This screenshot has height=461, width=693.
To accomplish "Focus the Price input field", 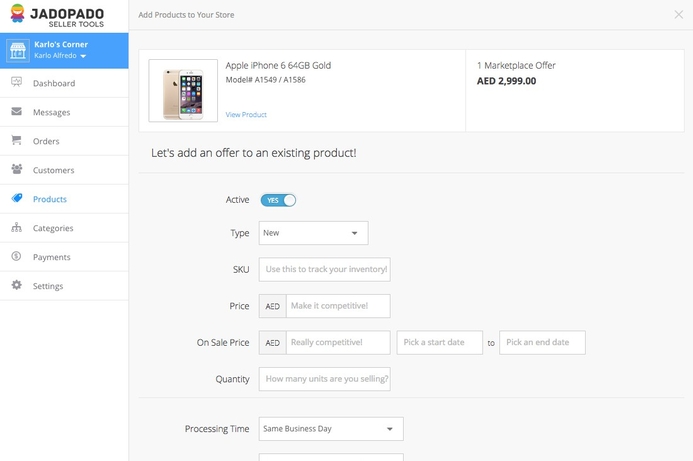I will click(x=338, y=306).
